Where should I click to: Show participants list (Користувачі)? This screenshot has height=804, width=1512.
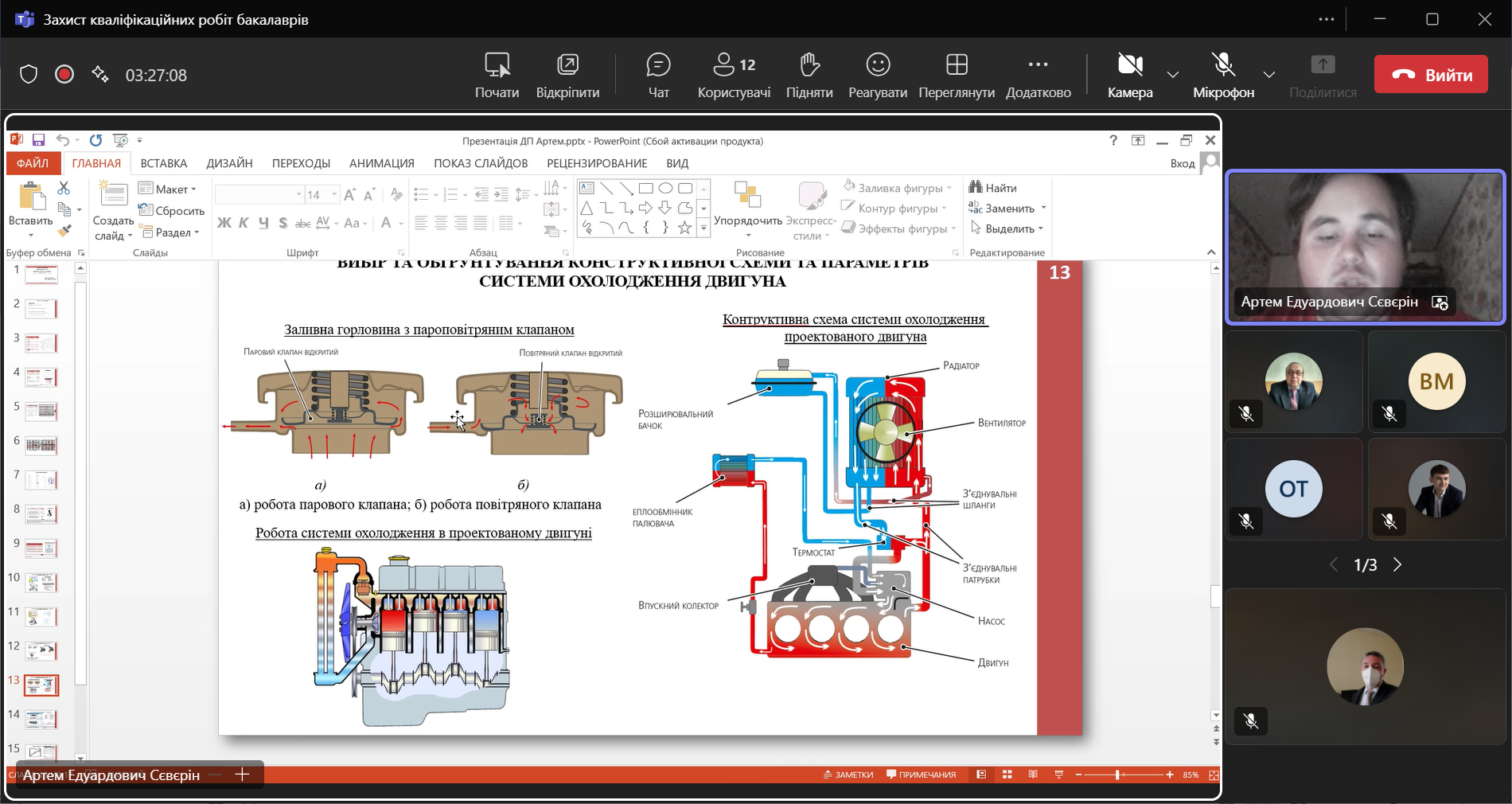(x=734, y=75)
